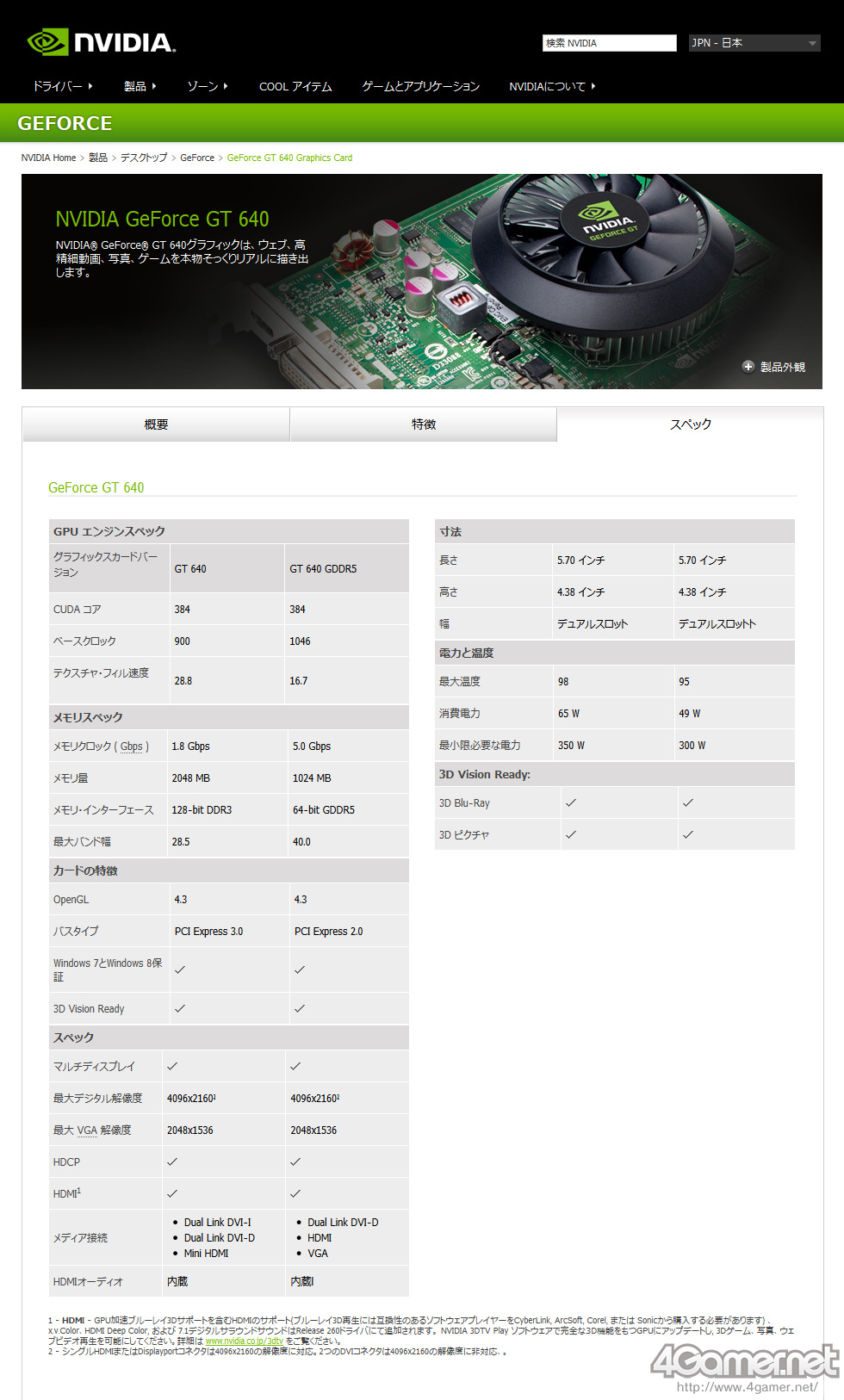
Task: Select the スペック tab
Action: [691, 424]
